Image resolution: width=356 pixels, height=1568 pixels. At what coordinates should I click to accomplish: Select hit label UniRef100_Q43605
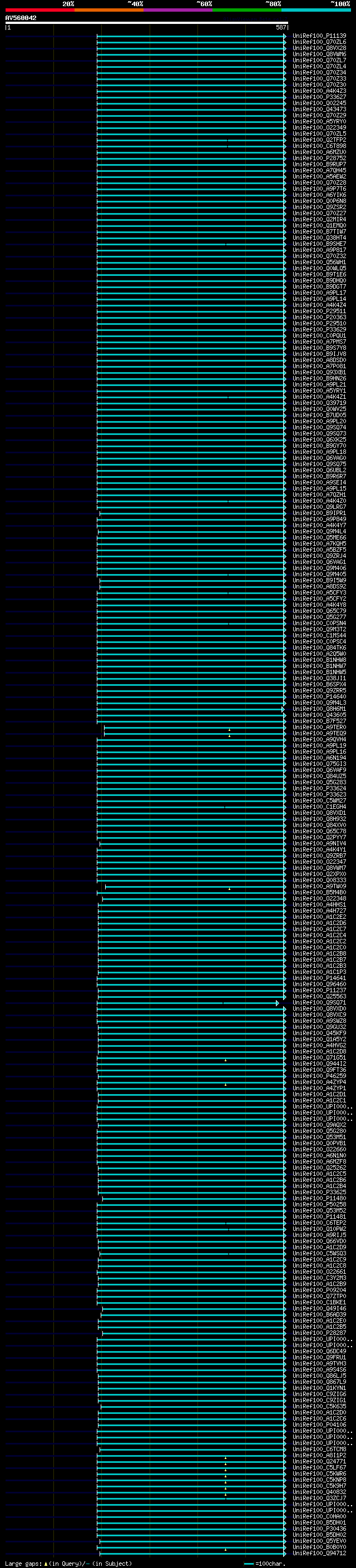click(x=319, y=715)
